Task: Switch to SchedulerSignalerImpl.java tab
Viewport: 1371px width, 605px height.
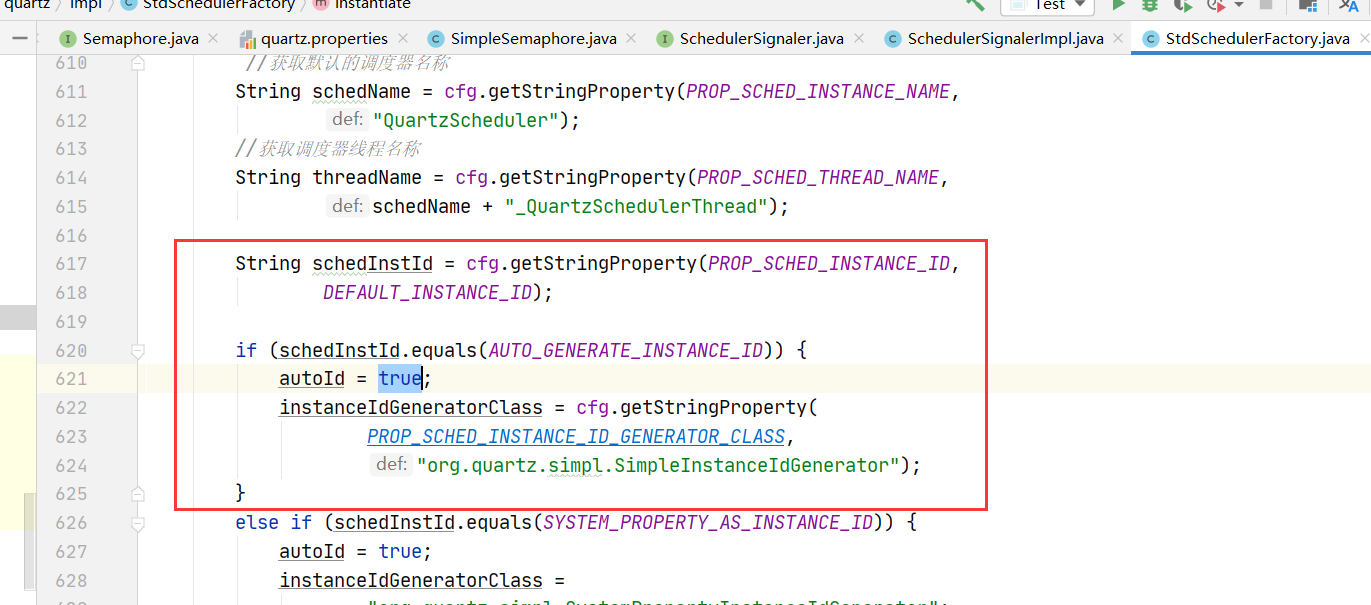Action: pos(1005,39)
